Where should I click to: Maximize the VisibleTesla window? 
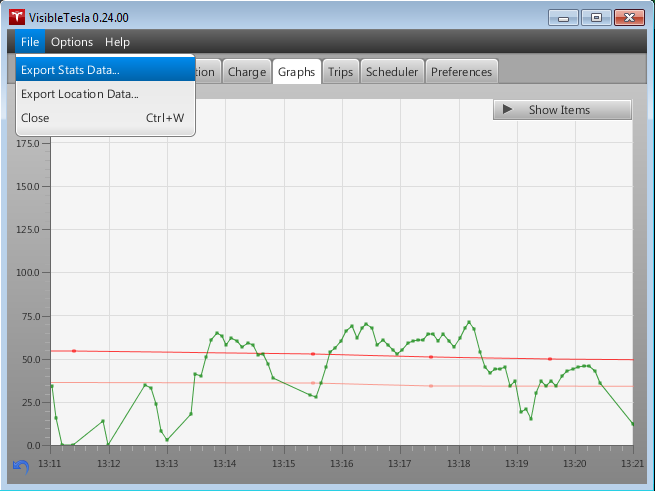coord(596,18)
